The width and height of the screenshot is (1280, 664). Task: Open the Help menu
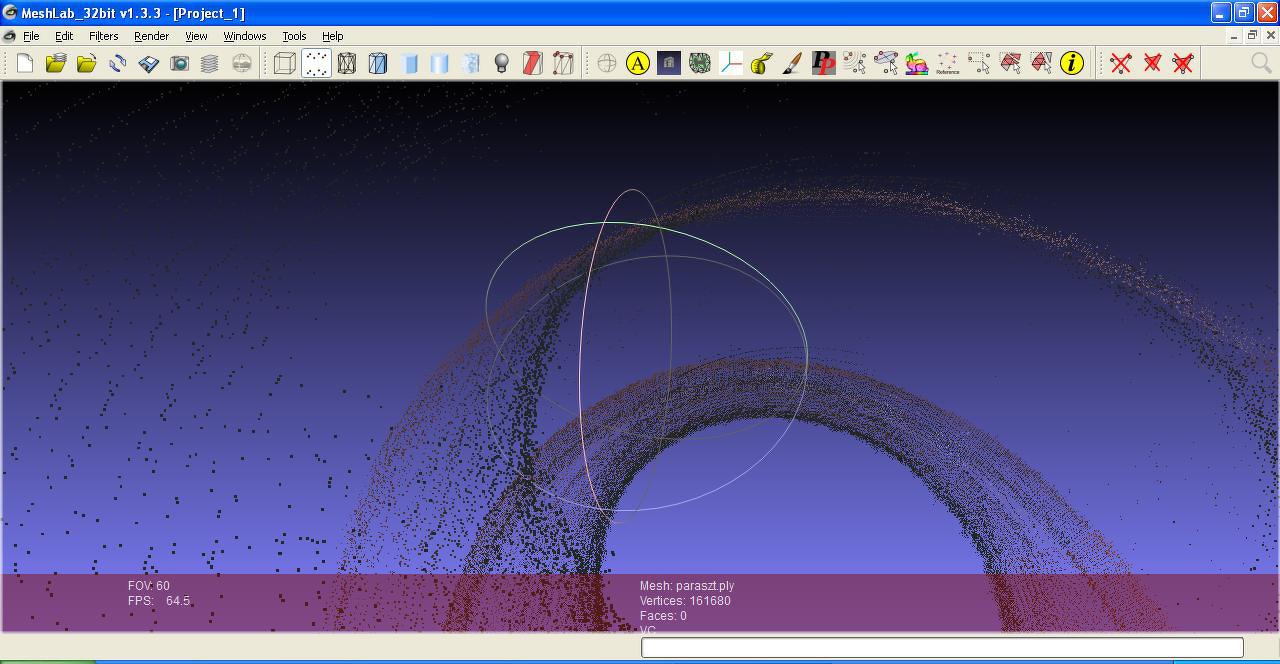(x=333, y=36)
